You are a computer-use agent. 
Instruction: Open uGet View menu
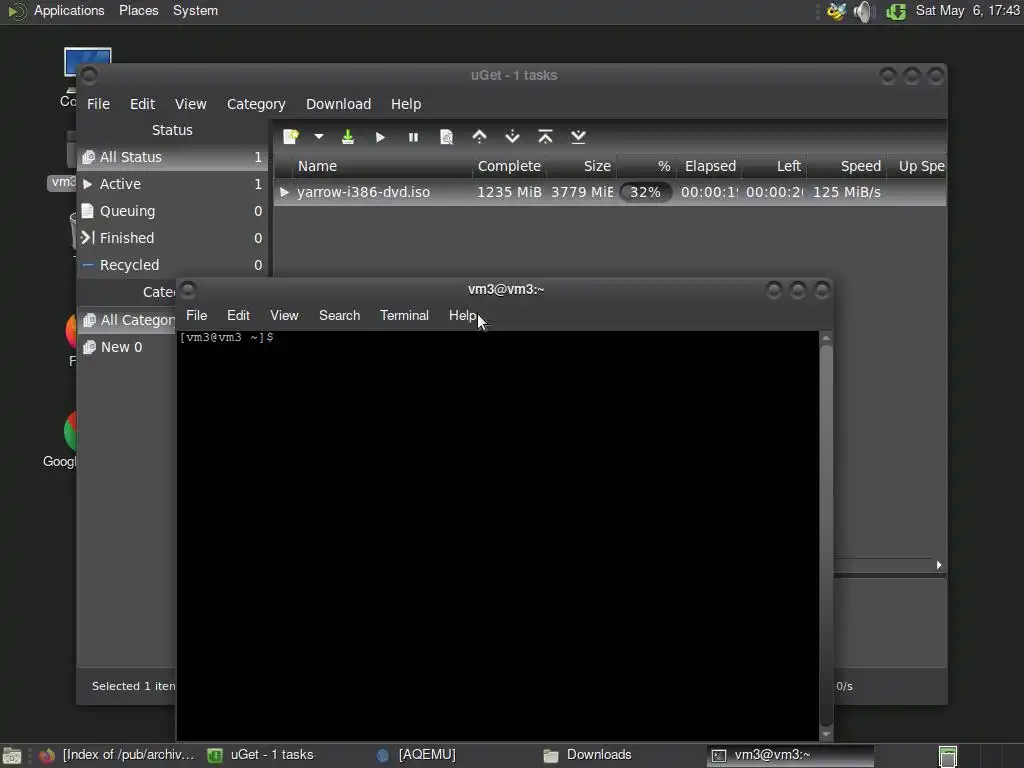tap(191, 104)
